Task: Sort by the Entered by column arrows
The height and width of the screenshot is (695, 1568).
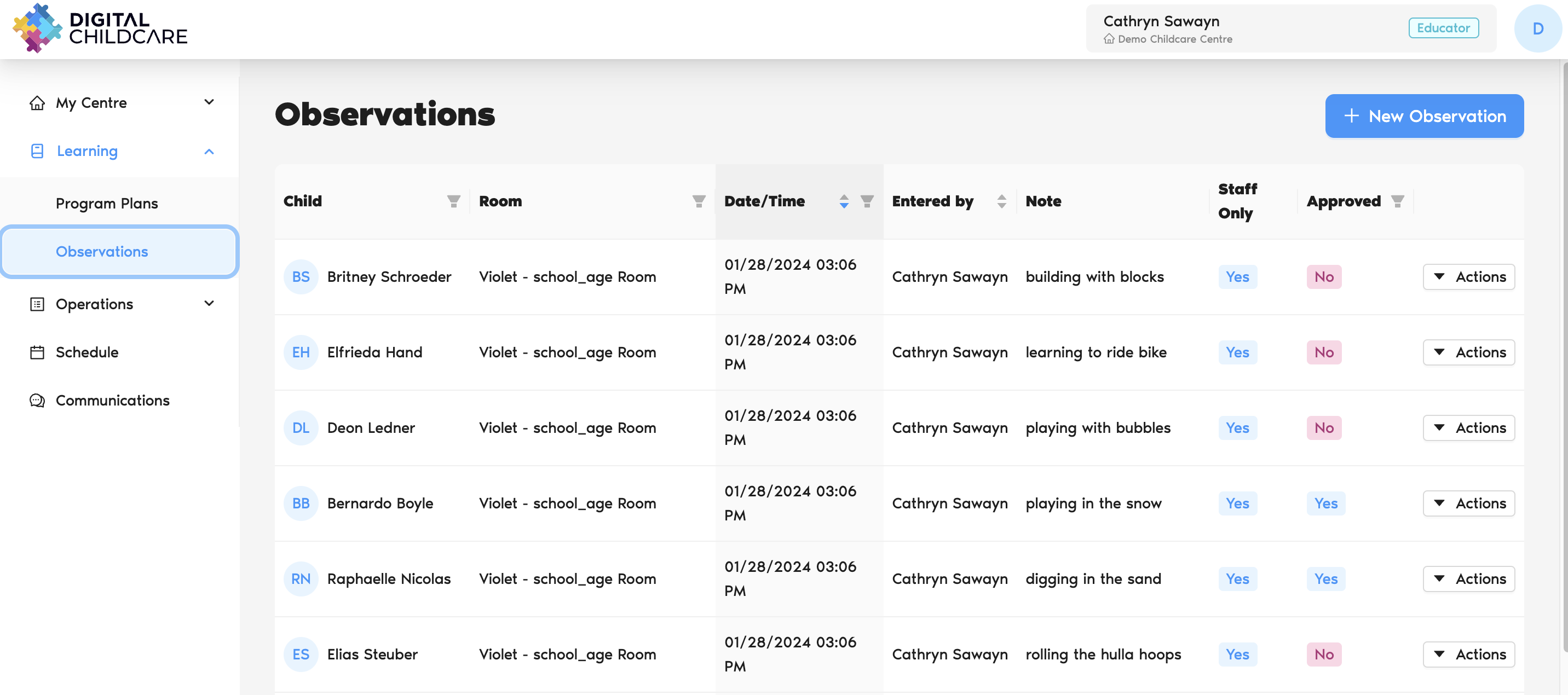Action: [1001, 201]
